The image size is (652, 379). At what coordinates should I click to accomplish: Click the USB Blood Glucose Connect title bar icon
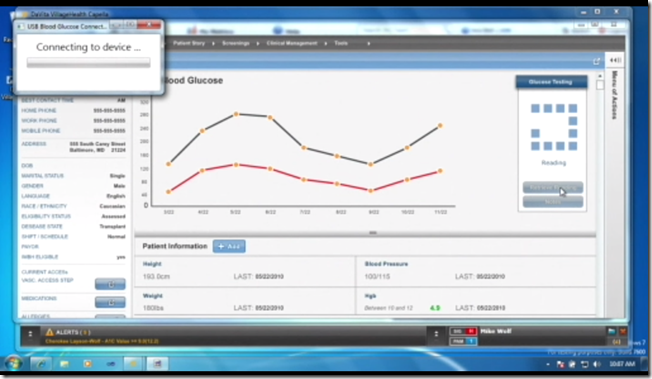coord(20,27)
